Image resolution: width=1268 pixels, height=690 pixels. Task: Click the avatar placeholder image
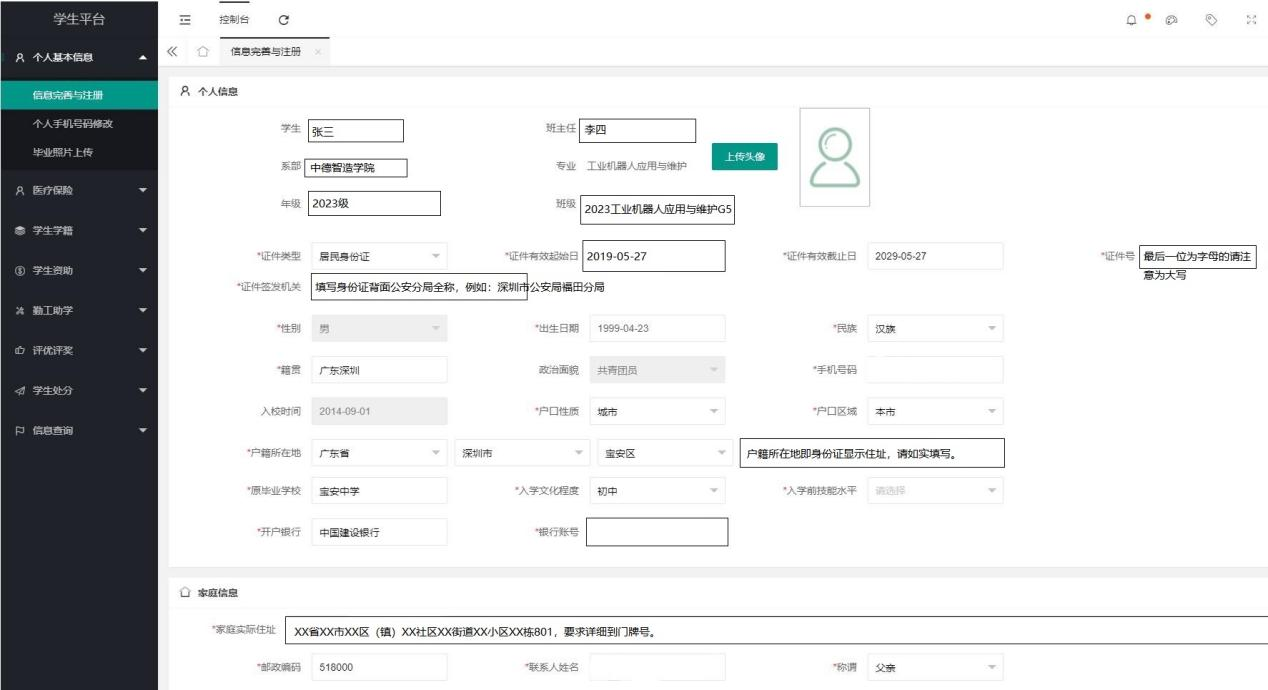tap(833, 157)
